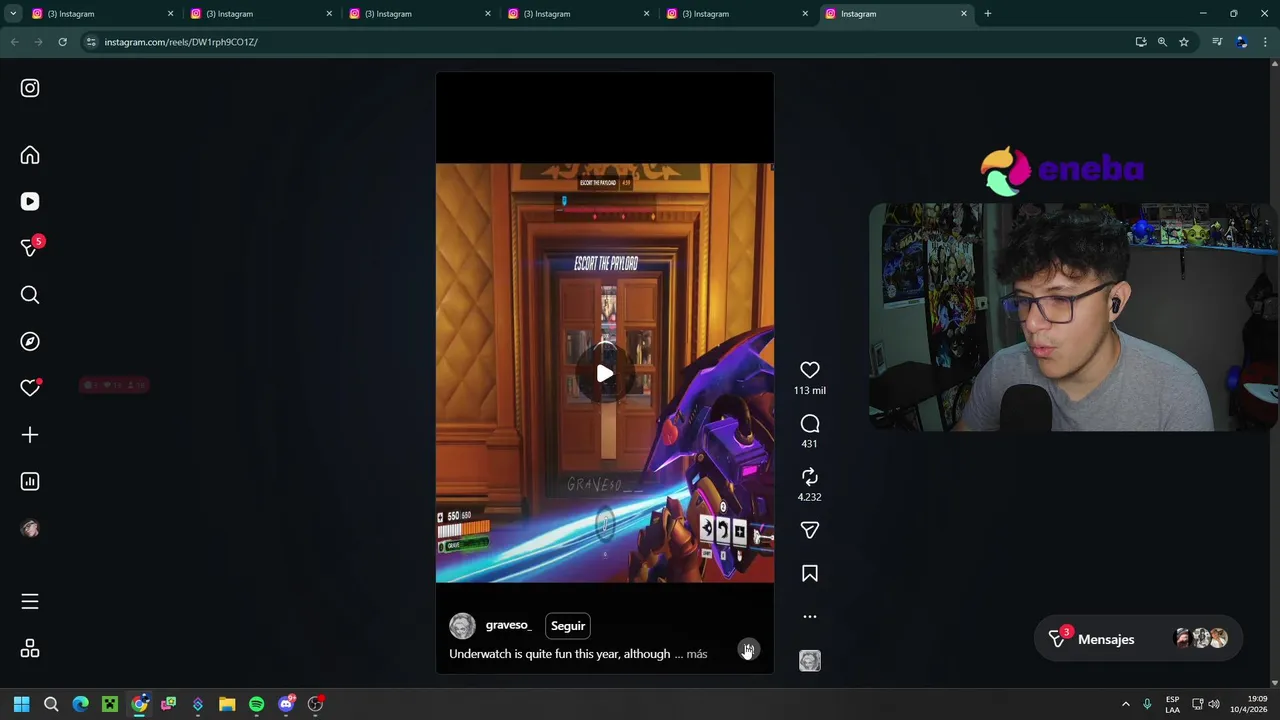Open the reel's three-dot options menu
This screenshot has width=1280, height=720.
(x=810, y=616)
